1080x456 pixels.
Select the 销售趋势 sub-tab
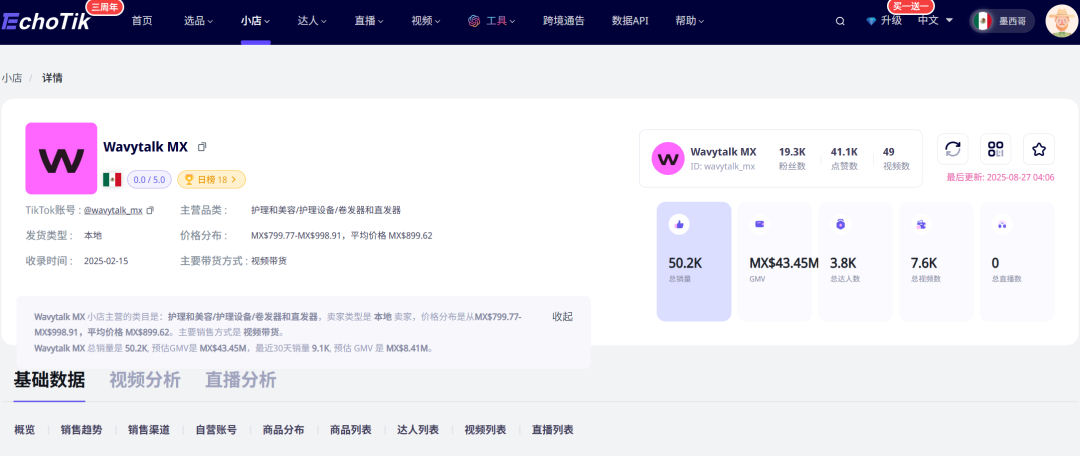[x=81, y=430]
